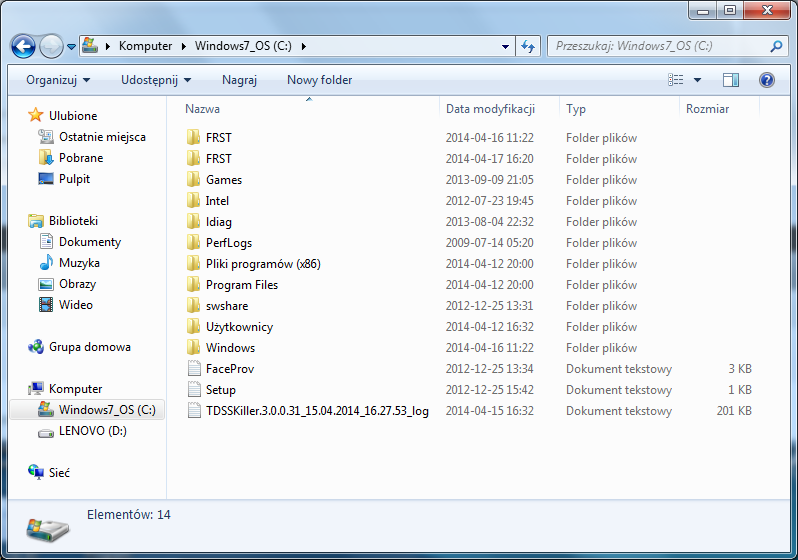Select Komputer in the address bar path

tap(146, 46)
